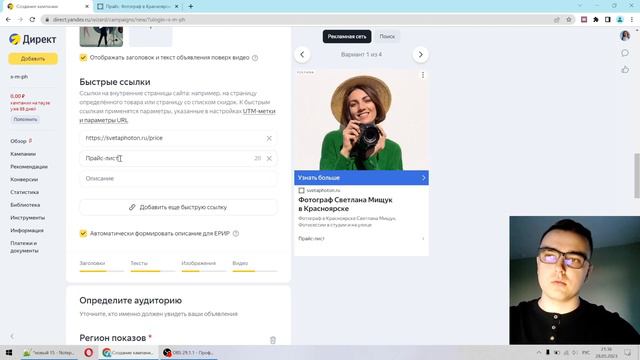
Task: Open the help tooltip beside video overlay checkbox
Action: click(255, 58)
